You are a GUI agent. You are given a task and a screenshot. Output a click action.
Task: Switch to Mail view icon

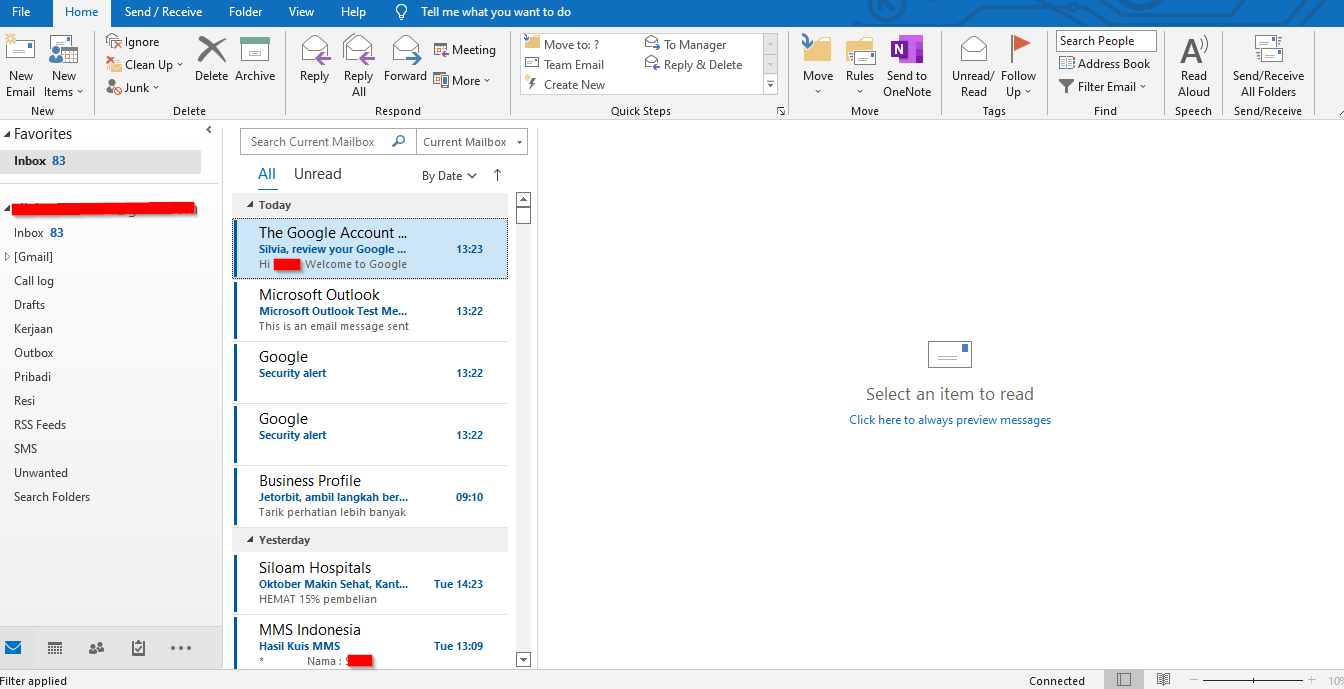(13, 648)
